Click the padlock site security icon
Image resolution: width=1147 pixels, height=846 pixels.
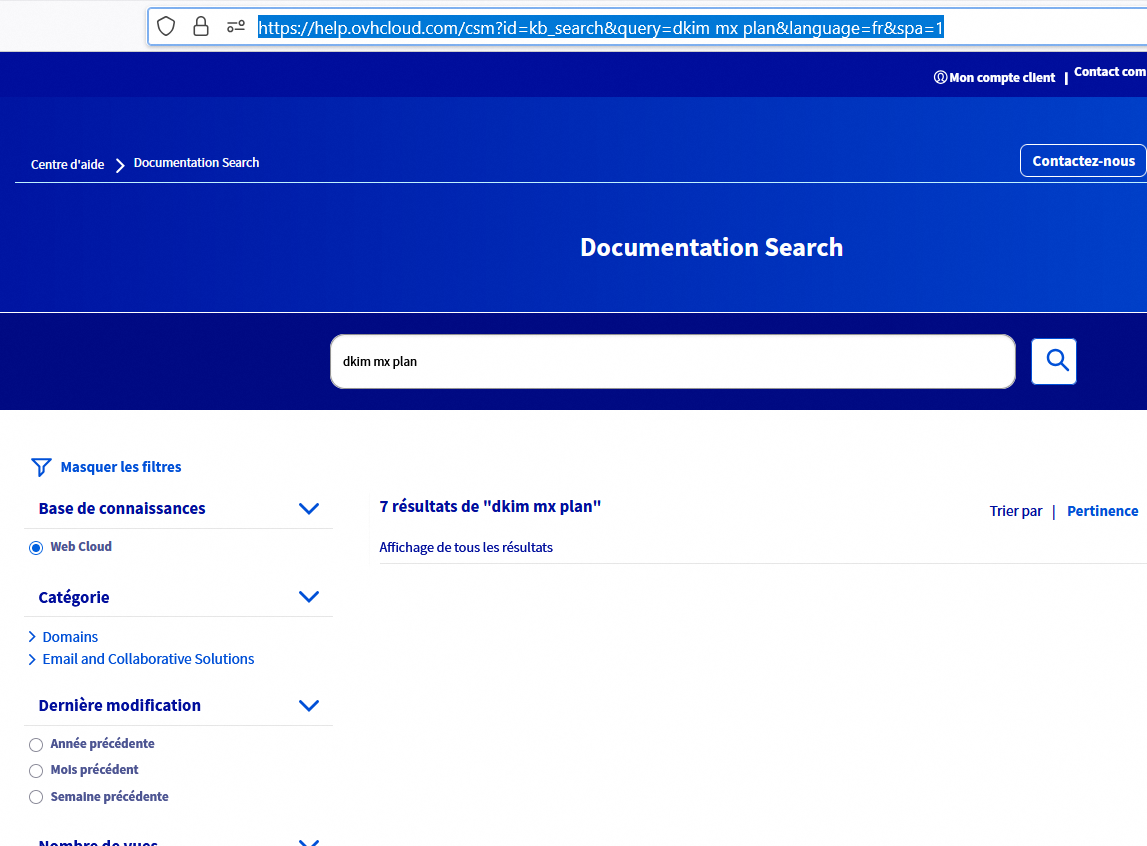point(201,27)
